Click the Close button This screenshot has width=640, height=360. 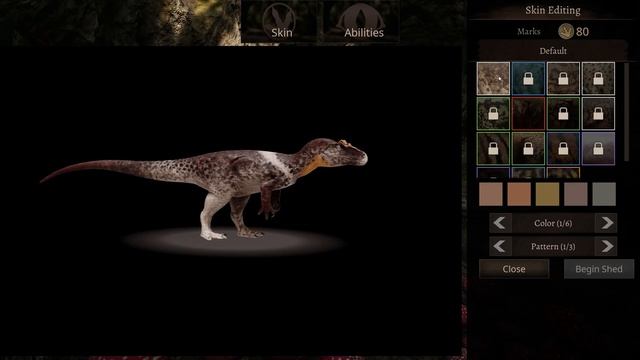click(x=514, y=269)
